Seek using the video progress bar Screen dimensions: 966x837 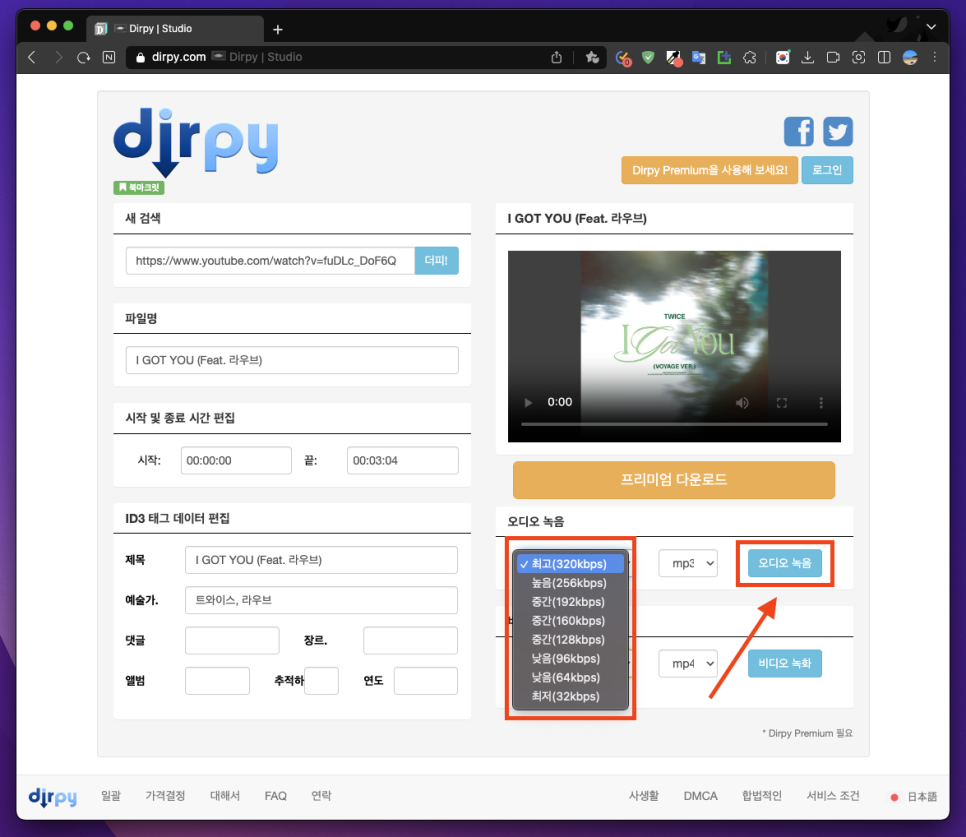674,424
